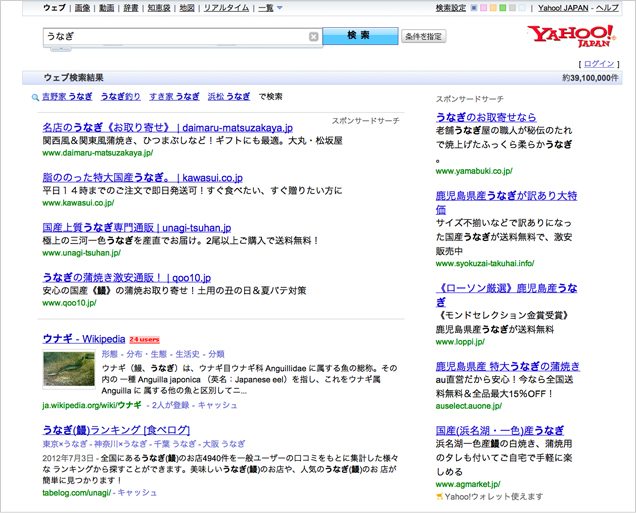Open the 一覧 dropdown menu

coord(270,8)
